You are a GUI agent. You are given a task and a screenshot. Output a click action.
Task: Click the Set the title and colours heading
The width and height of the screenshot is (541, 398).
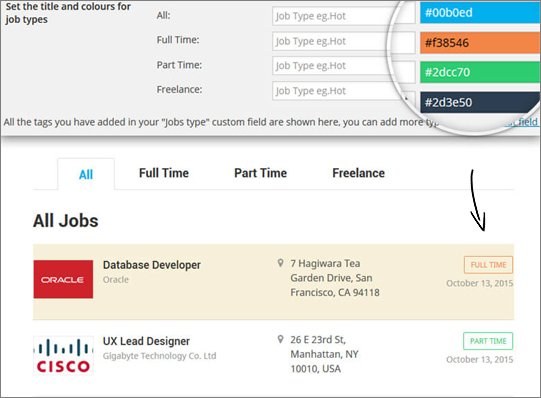click(x=68, y=13)
